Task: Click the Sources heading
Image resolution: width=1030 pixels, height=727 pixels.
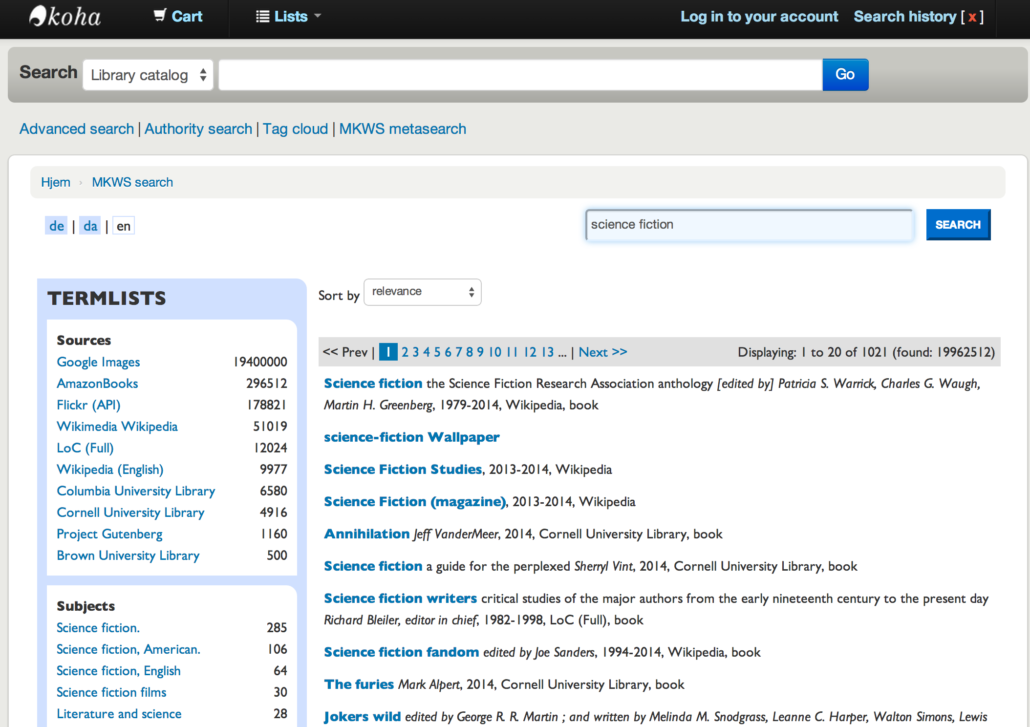Action: tap(83, 340)
